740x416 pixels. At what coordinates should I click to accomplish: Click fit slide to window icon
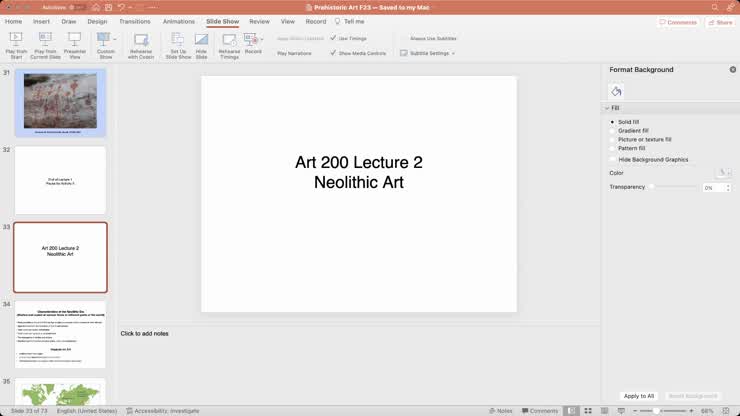(x=726, y=411)
